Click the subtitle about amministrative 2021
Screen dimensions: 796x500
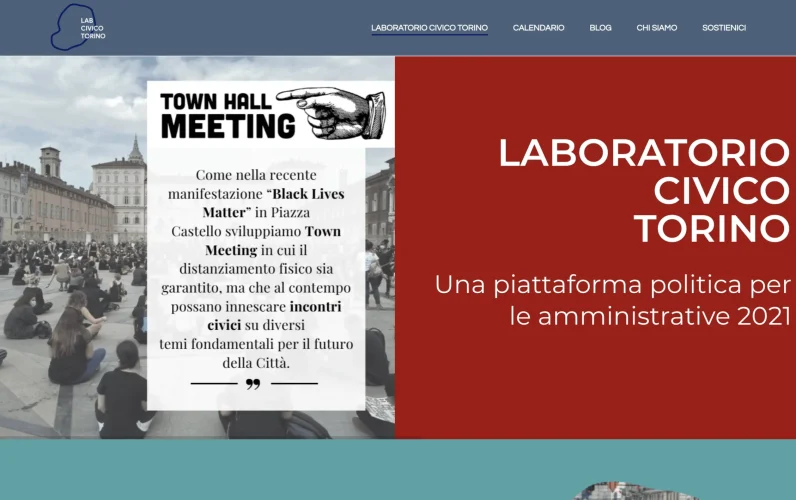tap(613, 301)
